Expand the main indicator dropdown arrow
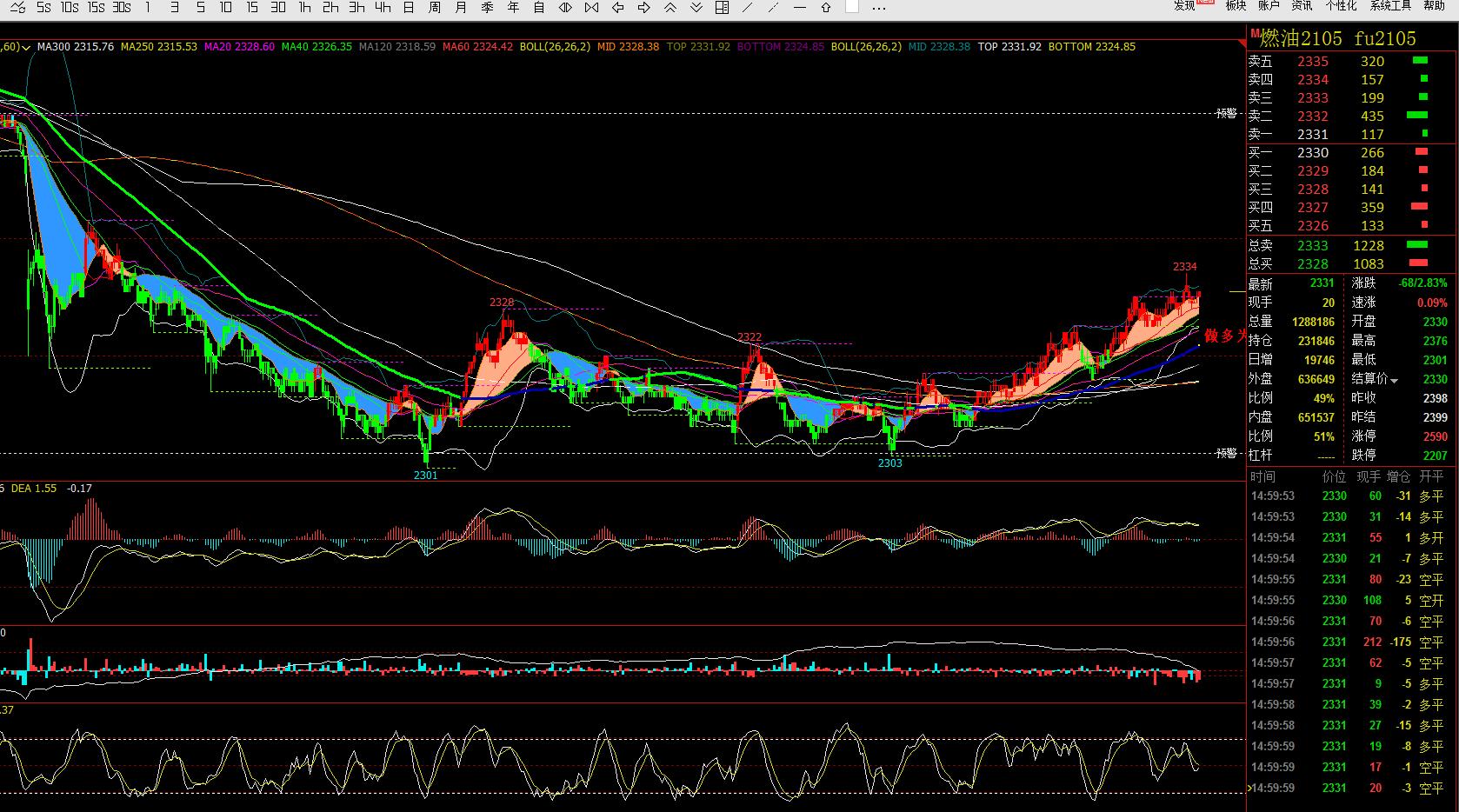 coord(27,47)
